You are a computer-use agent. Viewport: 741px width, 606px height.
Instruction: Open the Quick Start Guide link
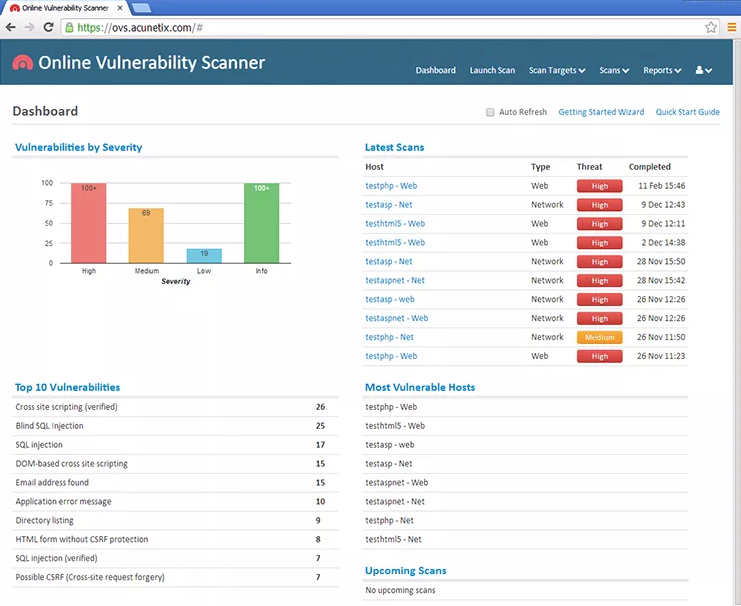(x=688, y=112)
